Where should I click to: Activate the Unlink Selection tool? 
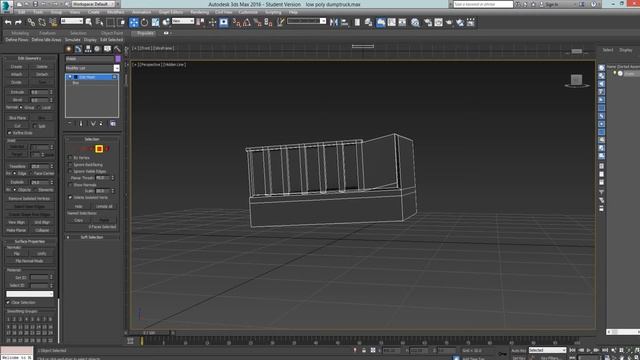42,22
